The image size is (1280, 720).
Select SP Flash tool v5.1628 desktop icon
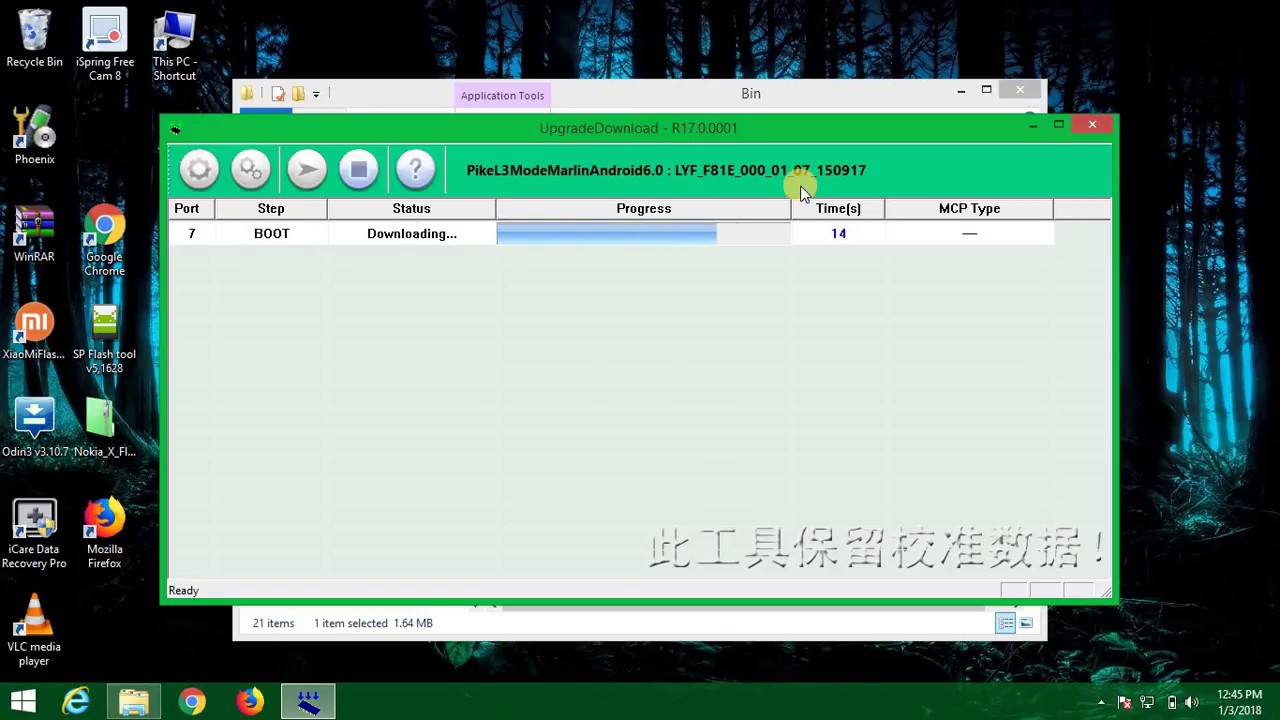pos(104,338)
